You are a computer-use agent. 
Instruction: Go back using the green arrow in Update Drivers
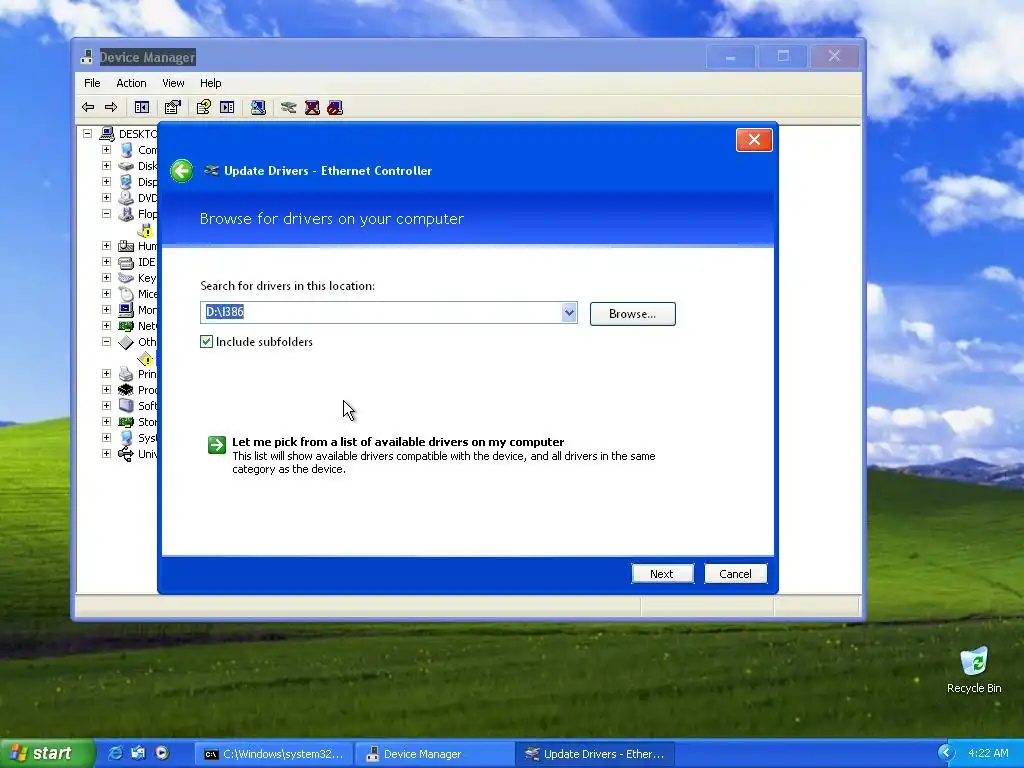coord(182,171)
